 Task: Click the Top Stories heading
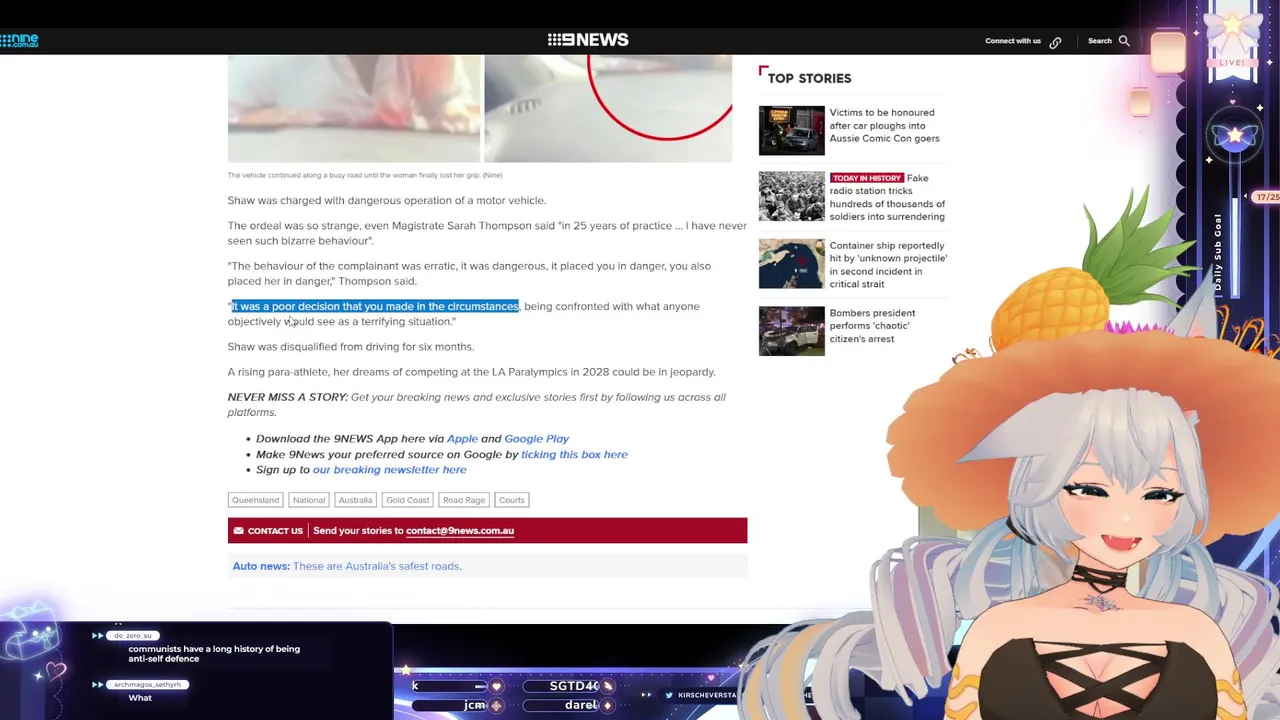pos(809,78)
